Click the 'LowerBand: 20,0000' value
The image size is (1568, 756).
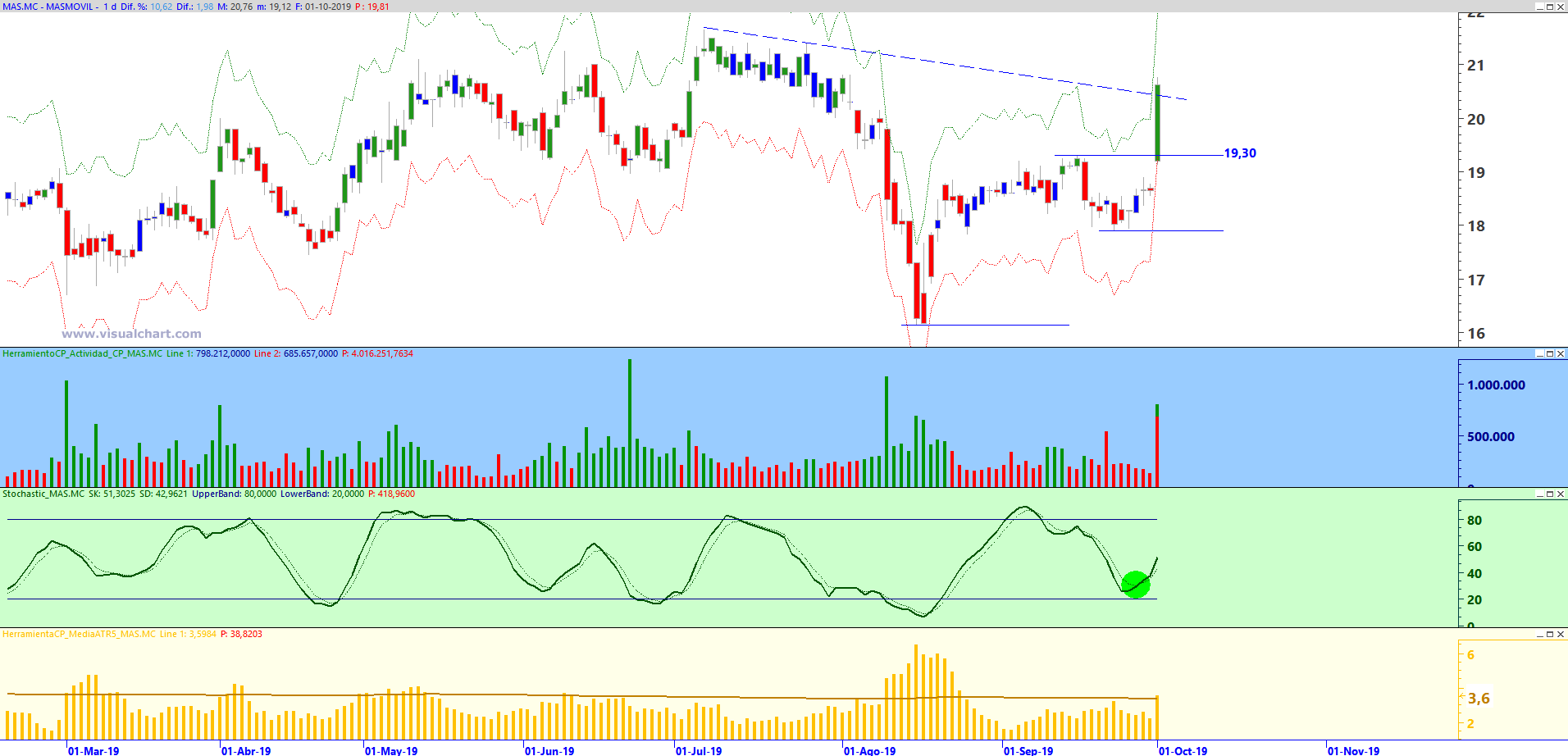tap(321, 494)
